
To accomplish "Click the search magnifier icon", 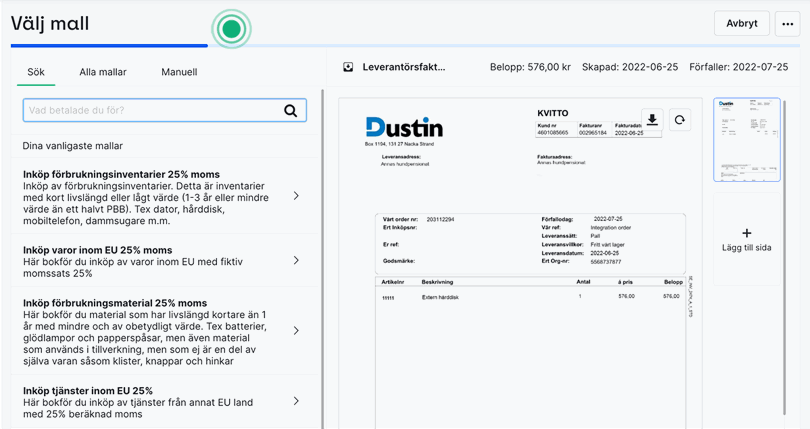I will point(290,111).
